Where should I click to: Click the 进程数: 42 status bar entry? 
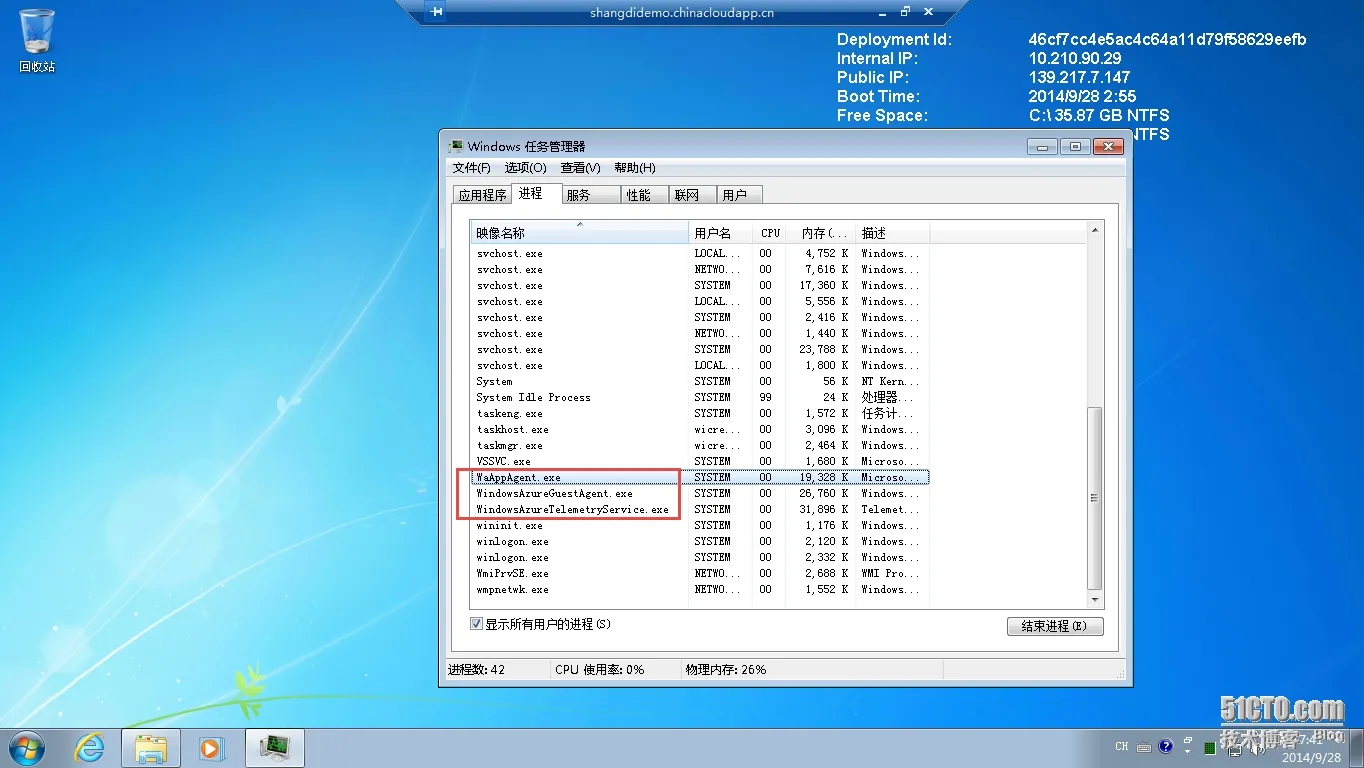[x=477, y=669]
